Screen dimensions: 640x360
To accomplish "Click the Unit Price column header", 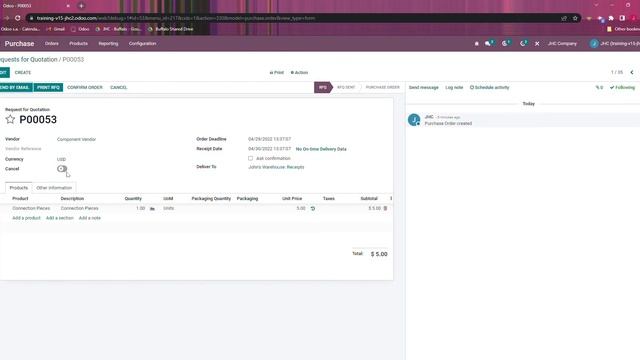I will tap(292, 198).
